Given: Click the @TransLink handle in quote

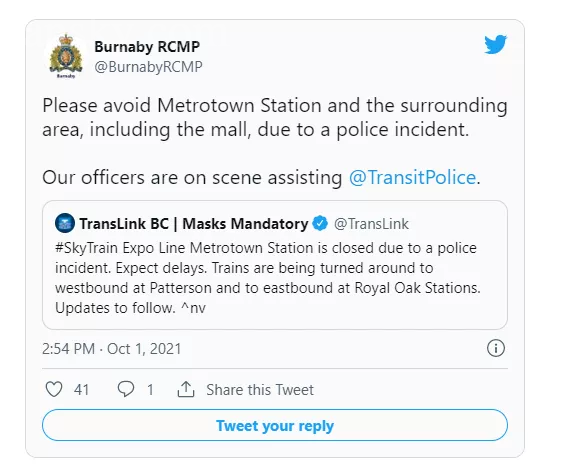Looking at the screenshot, I should click(x=371, y=224).
